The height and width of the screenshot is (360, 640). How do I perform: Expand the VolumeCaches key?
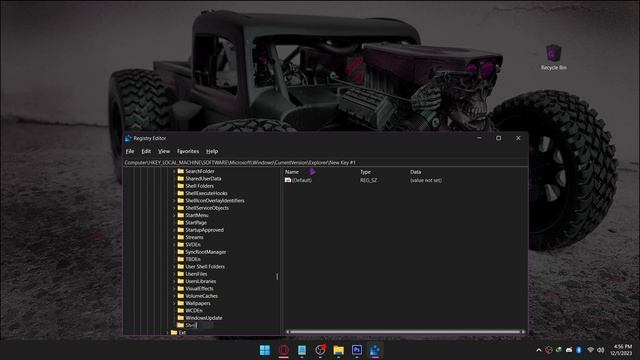point(174,296)
